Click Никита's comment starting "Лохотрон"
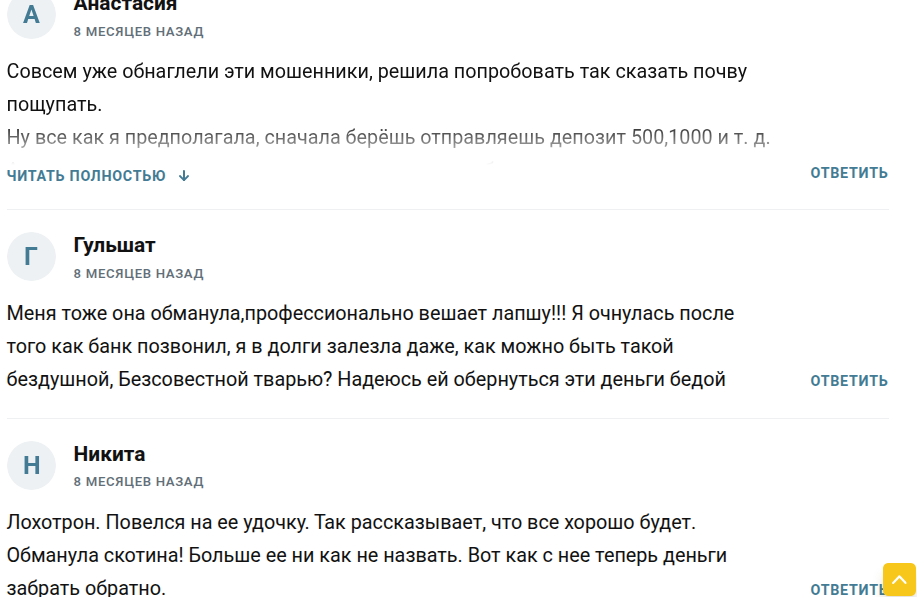The width and height of the screenshot is (917, 597). click(x=350, y=522)
